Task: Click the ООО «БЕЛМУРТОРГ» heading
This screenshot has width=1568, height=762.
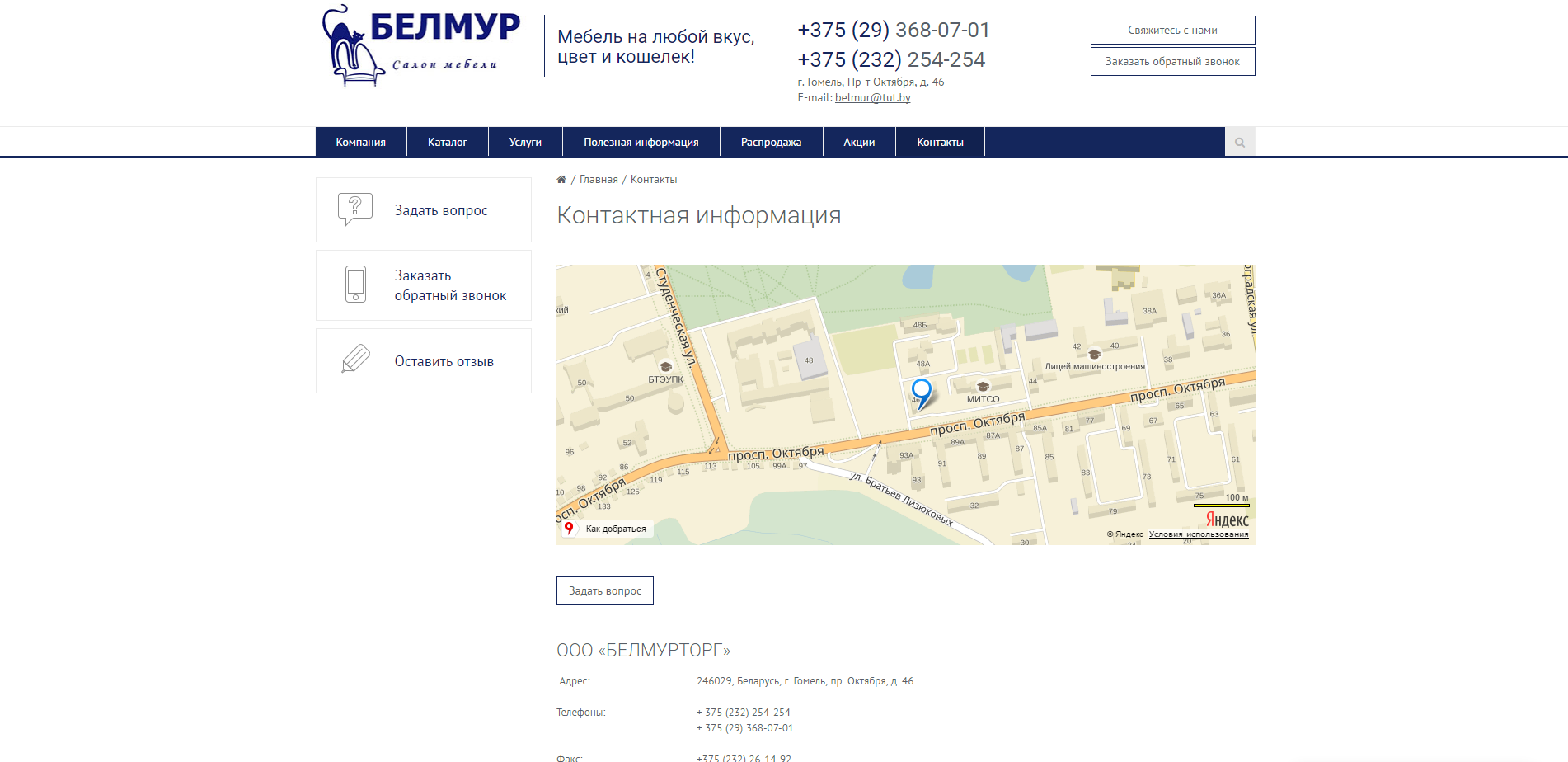Action: pyautogui.click(x=644, y=650)
